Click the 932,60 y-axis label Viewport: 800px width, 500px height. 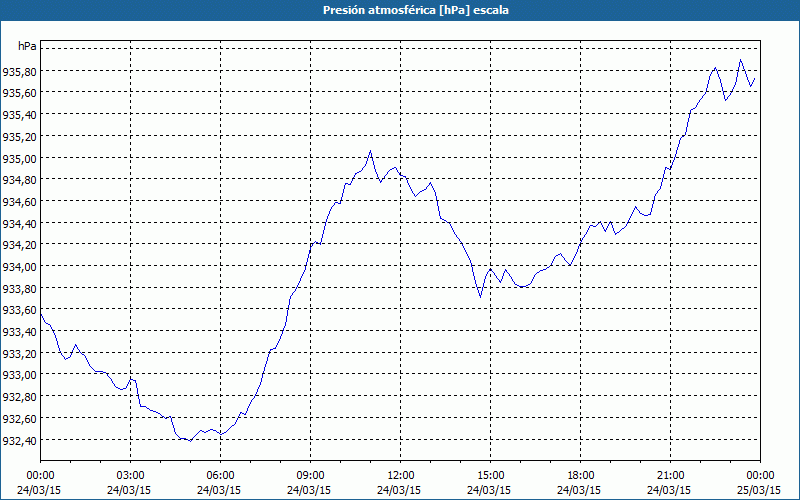click(19, 419)
